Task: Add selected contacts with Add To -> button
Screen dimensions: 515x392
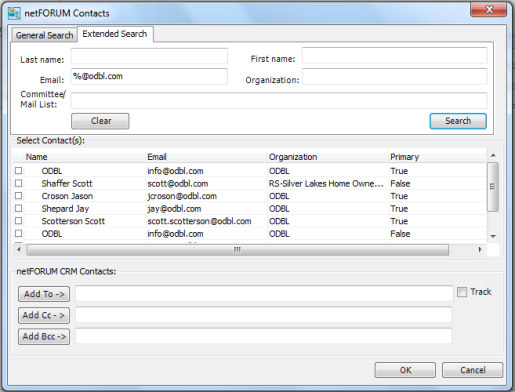Action: point(44,294)
